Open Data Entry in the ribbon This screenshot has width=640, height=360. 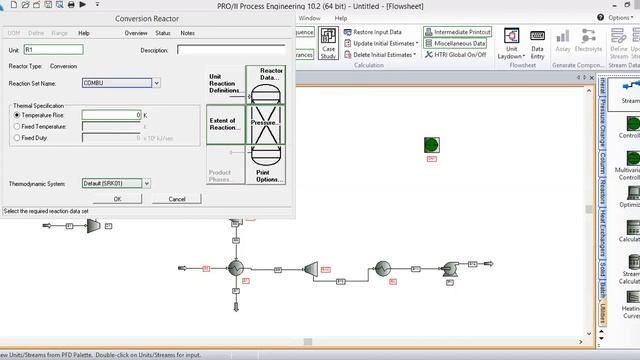point(537,43)
